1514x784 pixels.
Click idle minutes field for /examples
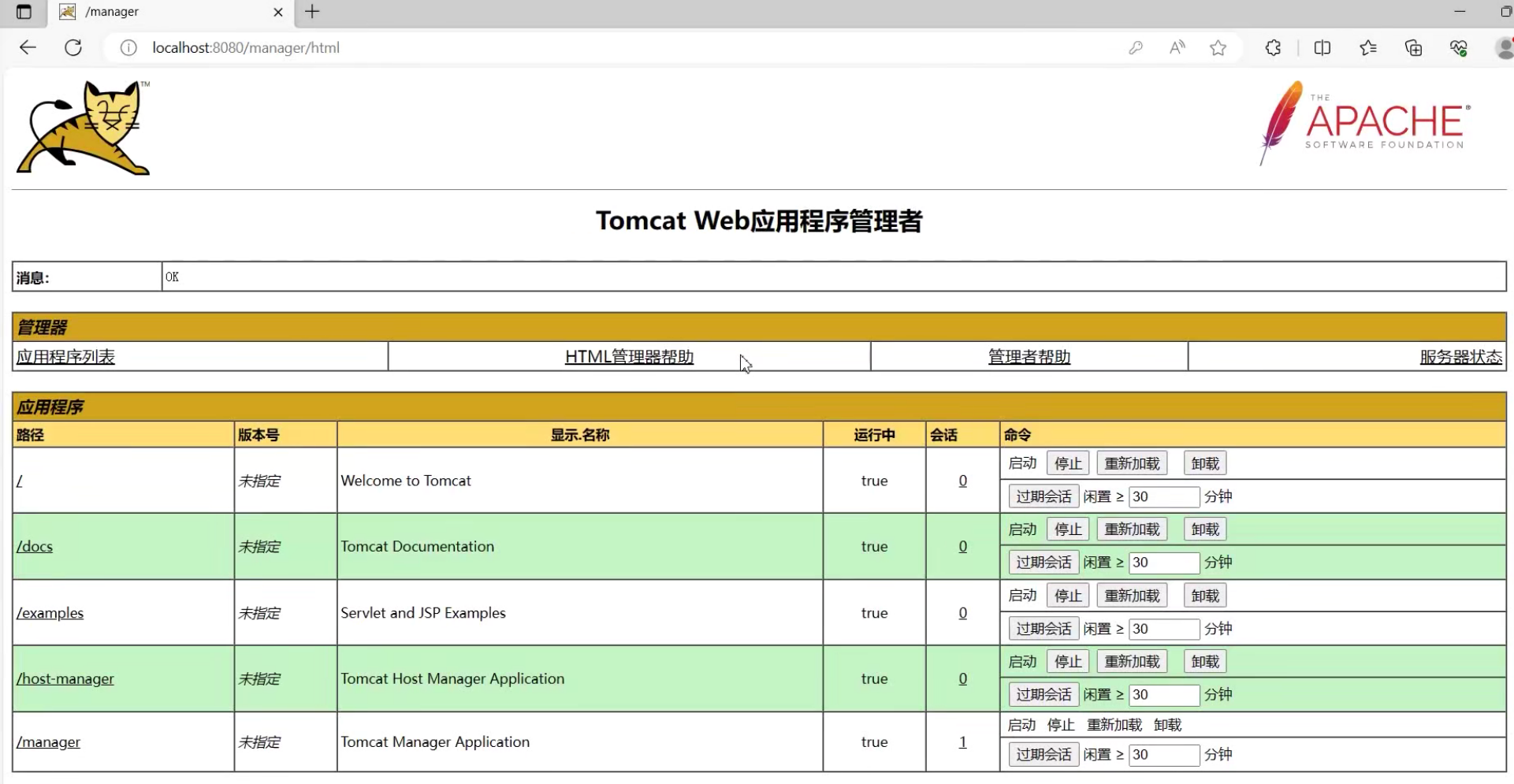click(x=1164, y=629)
